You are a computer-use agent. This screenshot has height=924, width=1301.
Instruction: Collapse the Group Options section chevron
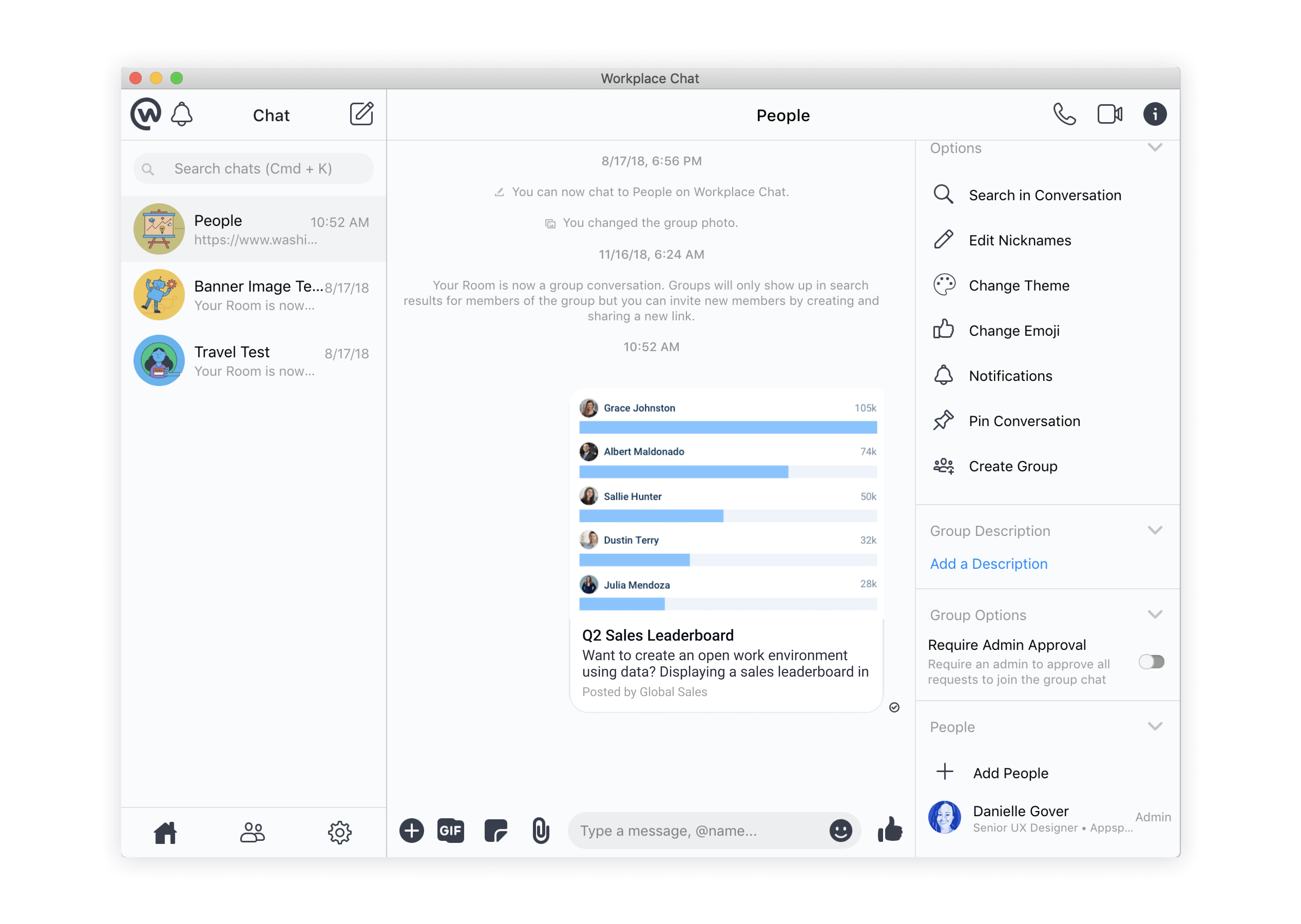point(1155,615)
